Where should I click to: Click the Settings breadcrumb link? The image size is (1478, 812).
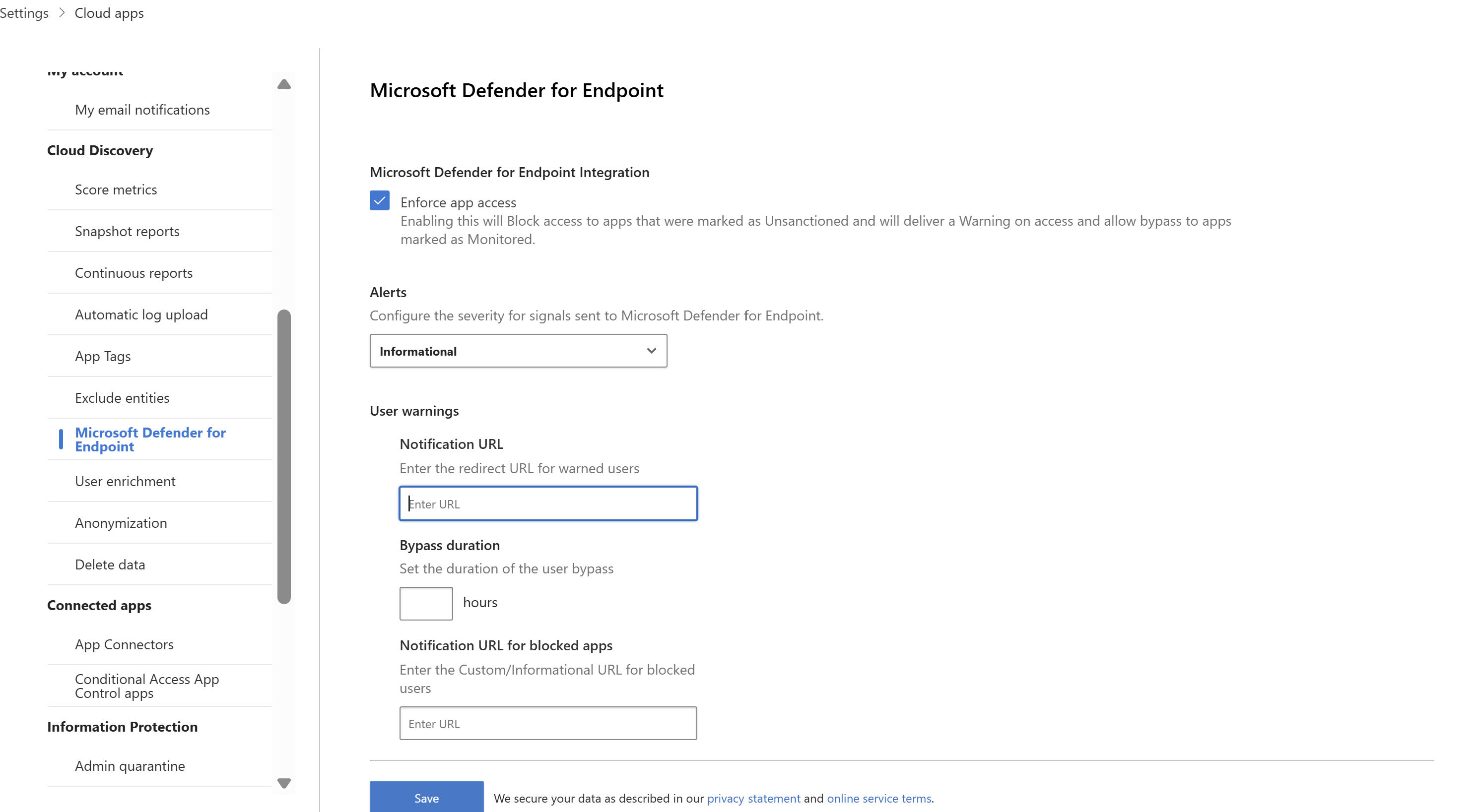click(24, 12)
